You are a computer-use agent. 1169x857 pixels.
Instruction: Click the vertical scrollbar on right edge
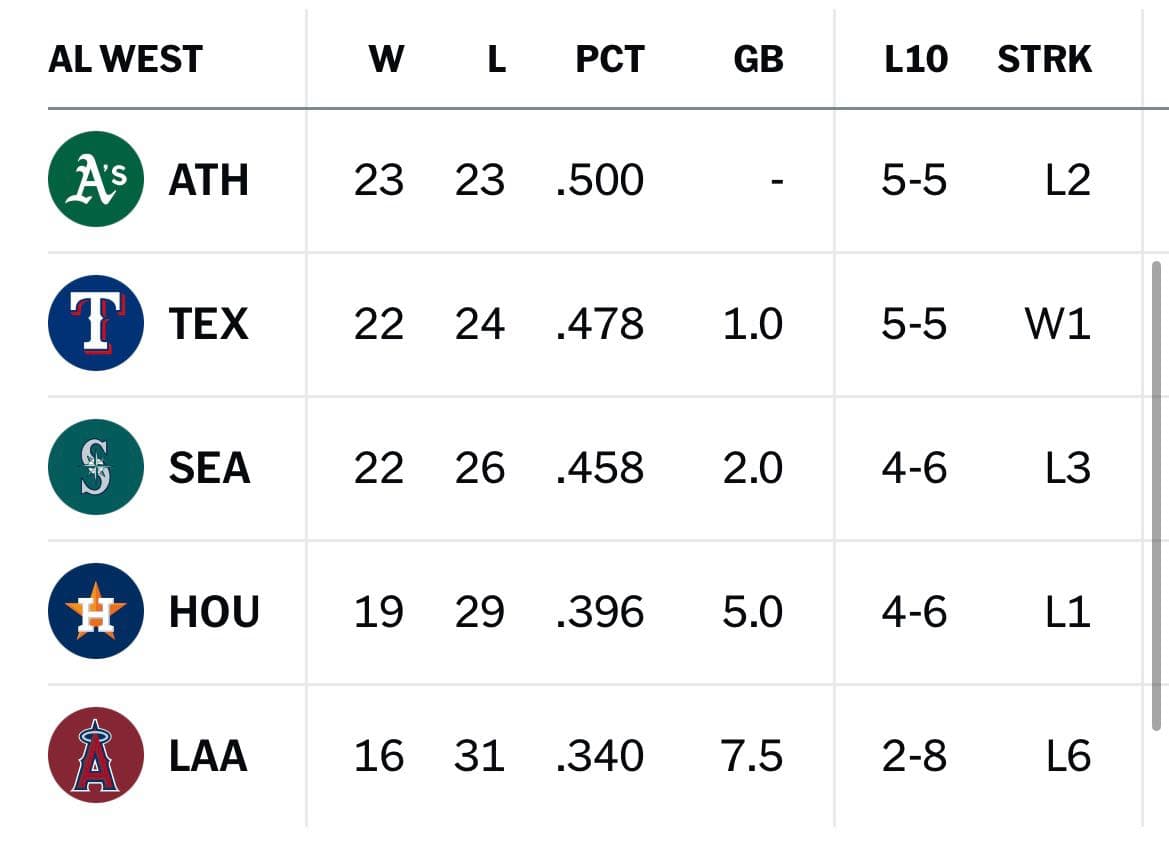(x=1156, y=496)
